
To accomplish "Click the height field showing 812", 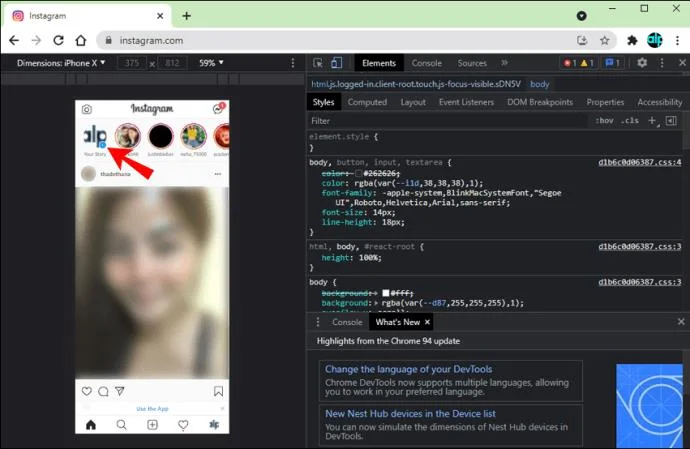I will coord(172,63).
